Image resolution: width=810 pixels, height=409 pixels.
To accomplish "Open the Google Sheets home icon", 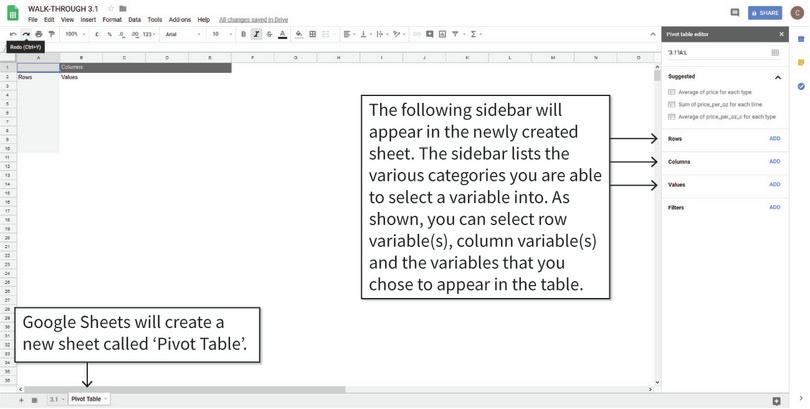I will pyautogui.click(x=13, y=13).
